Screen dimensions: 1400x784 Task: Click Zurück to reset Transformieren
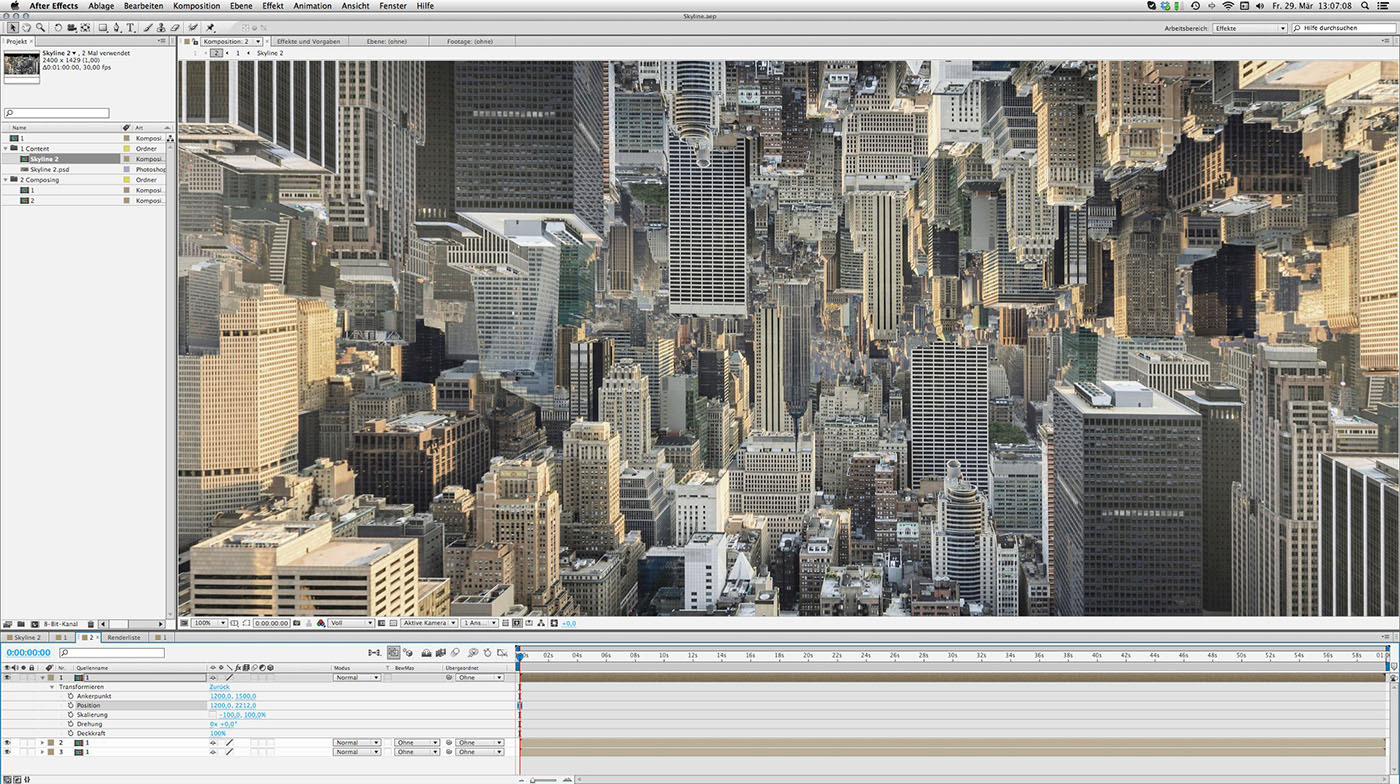coord(219,687)
